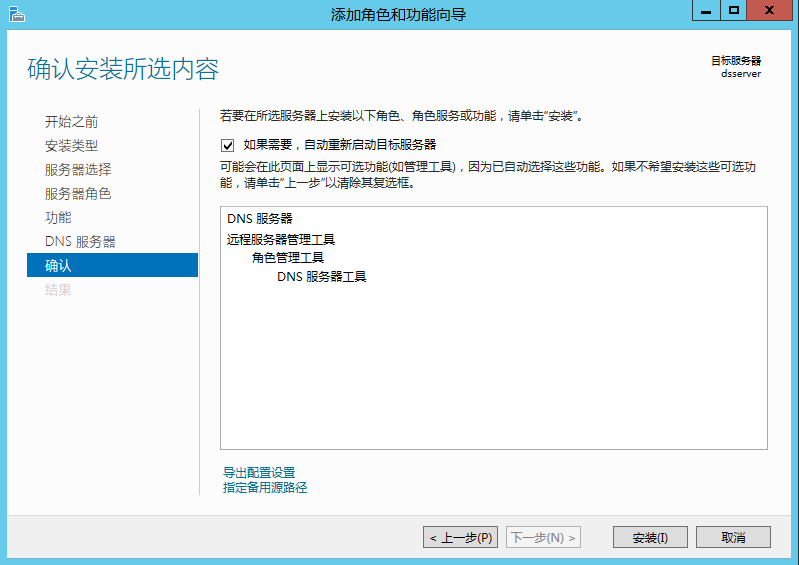Click the 安装(I) button
This screenshot has width=799, height=565.
[x=650, y=538]
